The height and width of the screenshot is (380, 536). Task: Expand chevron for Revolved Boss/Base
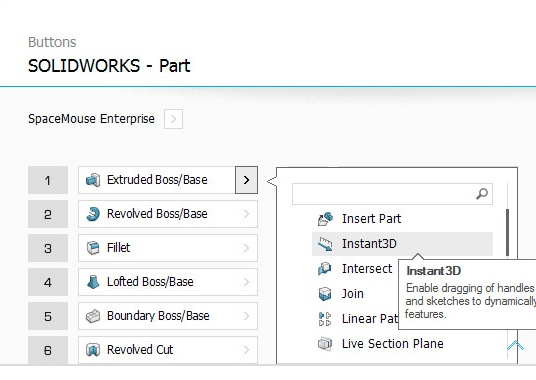tap(246, 214)
